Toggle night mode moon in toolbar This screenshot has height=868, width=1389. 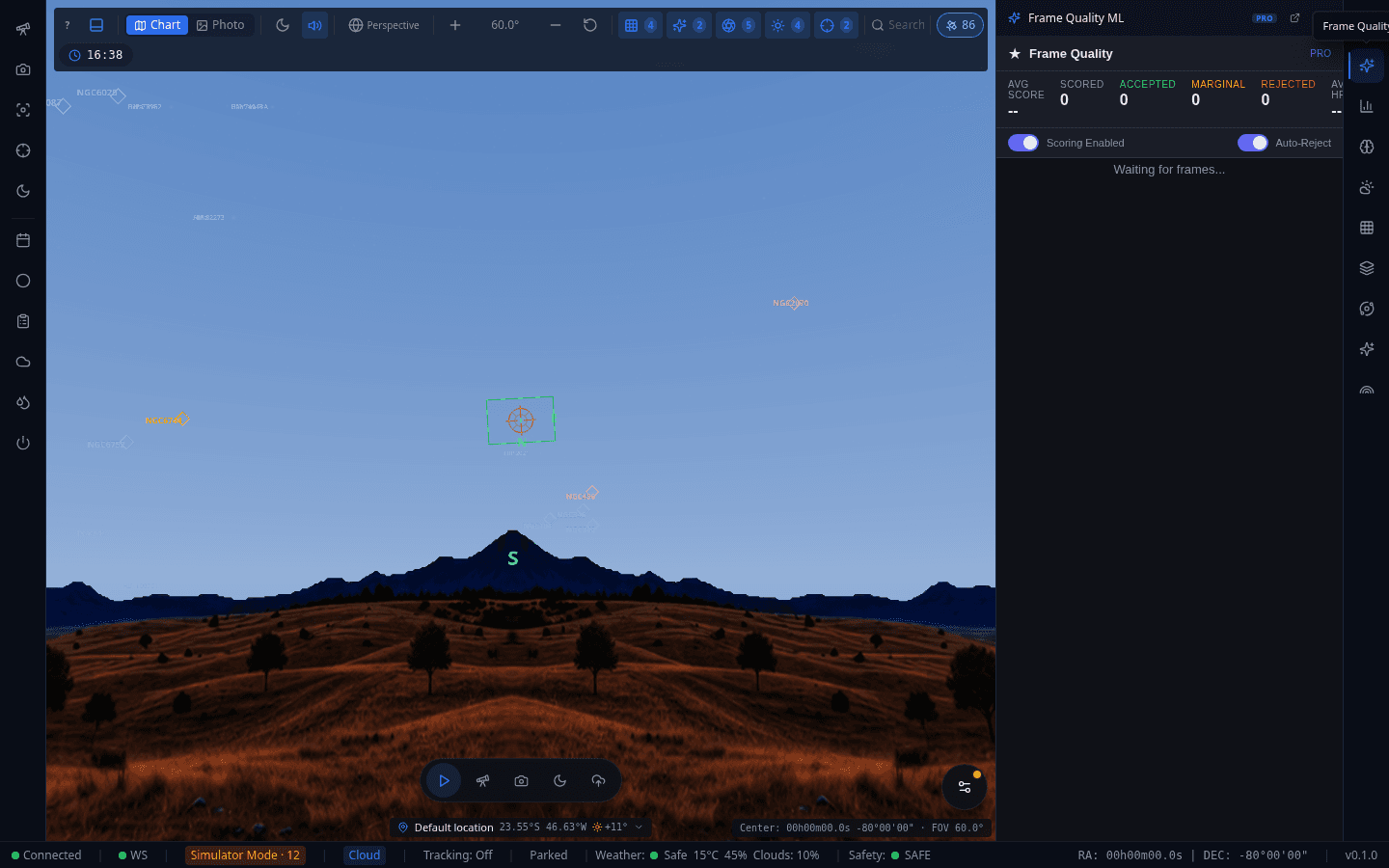click(283, 25)
